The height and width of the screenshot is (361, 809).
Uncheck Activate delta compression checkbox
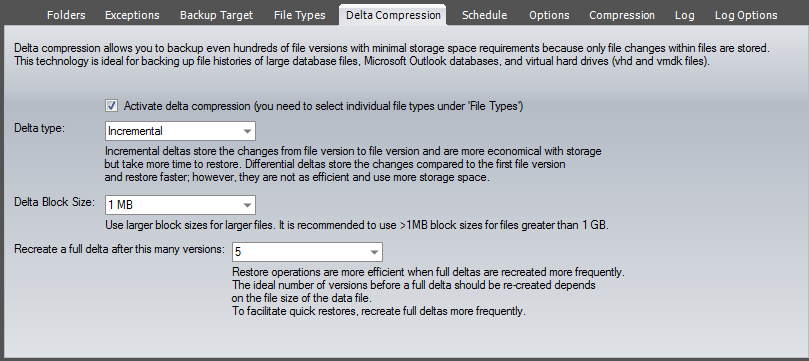pos(111,106)
